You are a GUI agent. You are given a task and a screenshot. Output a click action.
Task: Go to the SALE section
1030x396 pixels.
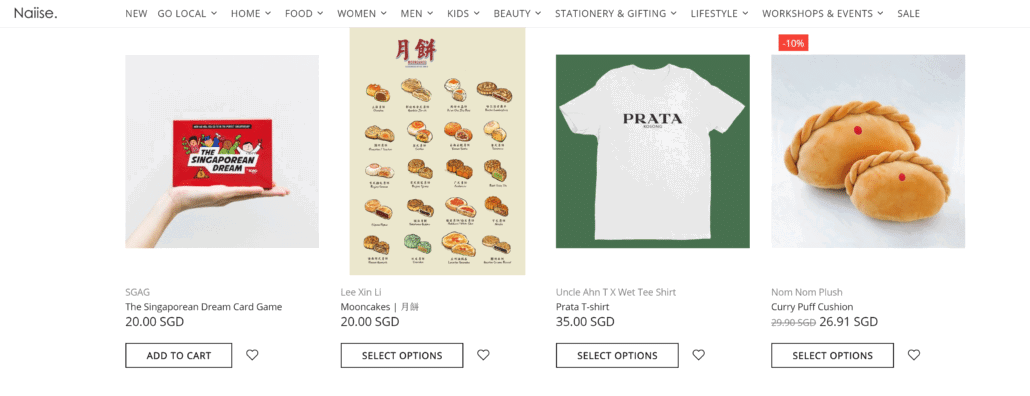(908, 13)
